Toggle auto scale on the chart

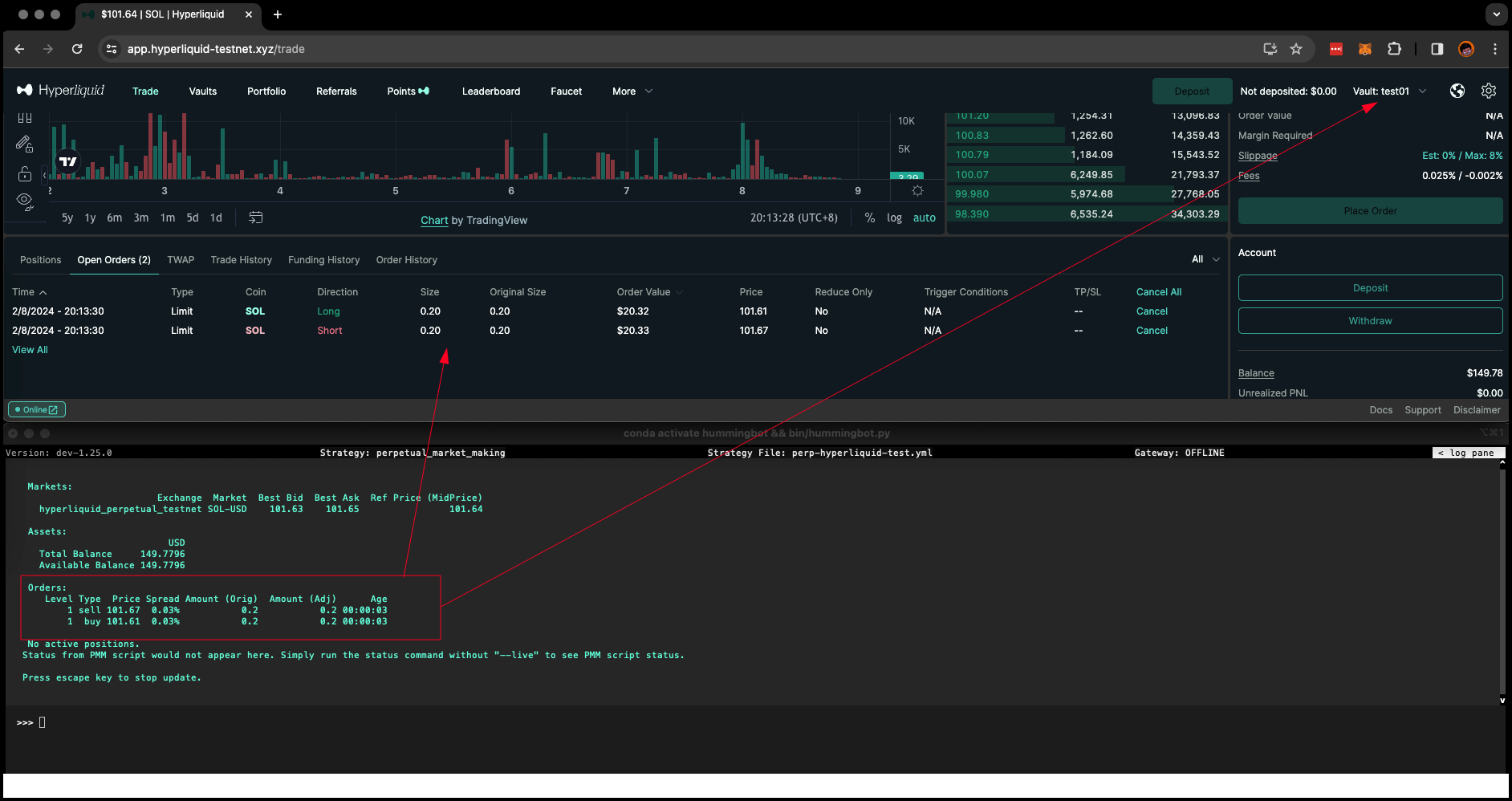pyautogui.click(x=924, y=218)
